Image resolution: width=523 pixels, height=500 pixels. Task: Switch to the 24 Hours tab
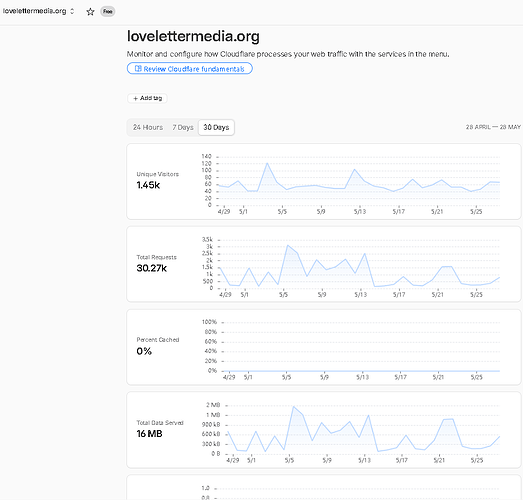point(148,127)
